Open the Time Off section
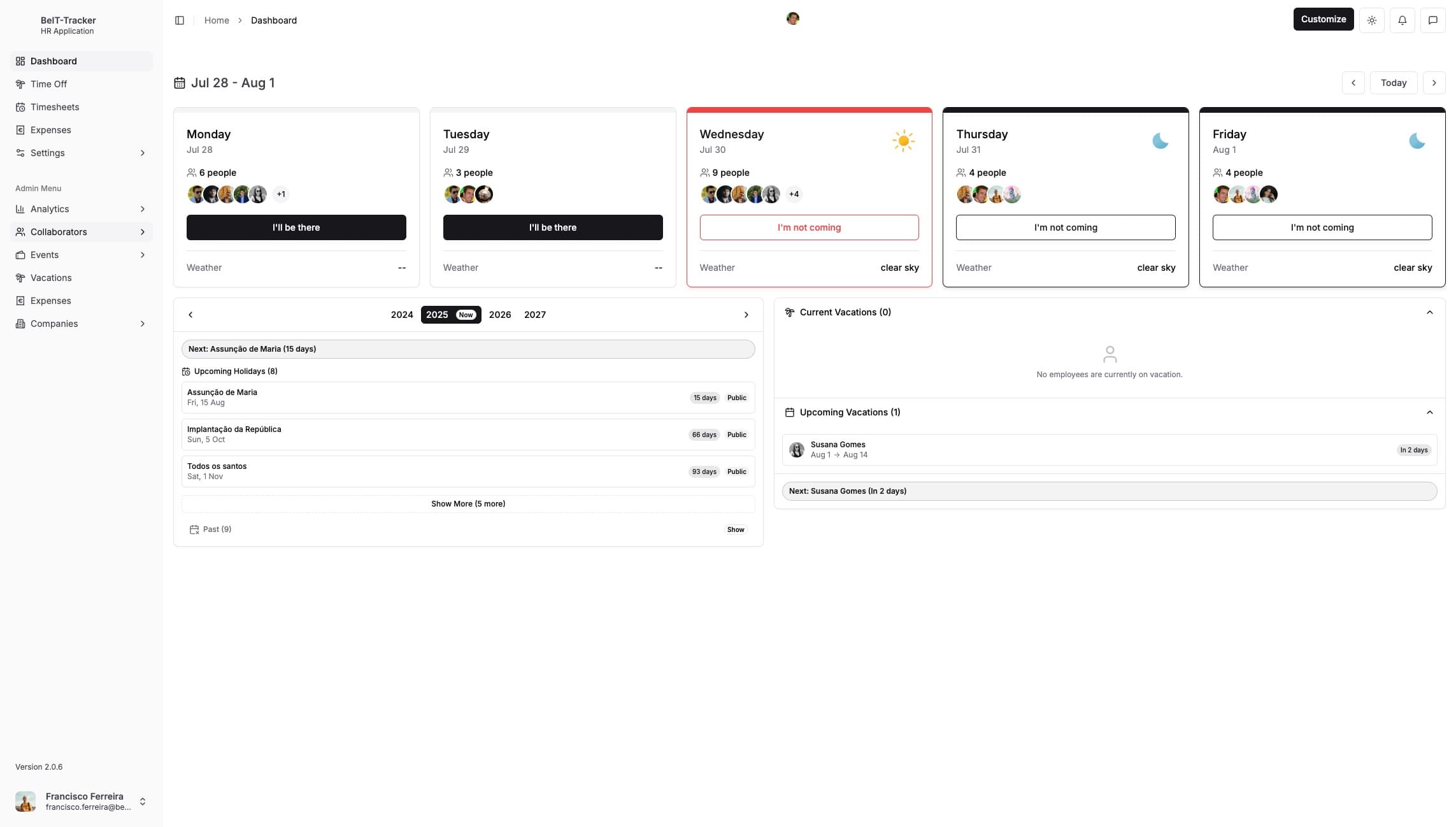1456x827 pixels. click(49, 83)
